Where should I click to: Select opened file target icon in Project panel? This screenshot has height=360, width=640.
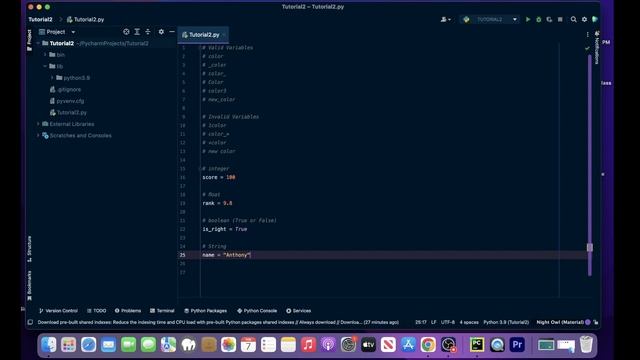pyautogui.click(x=126, y=31)
